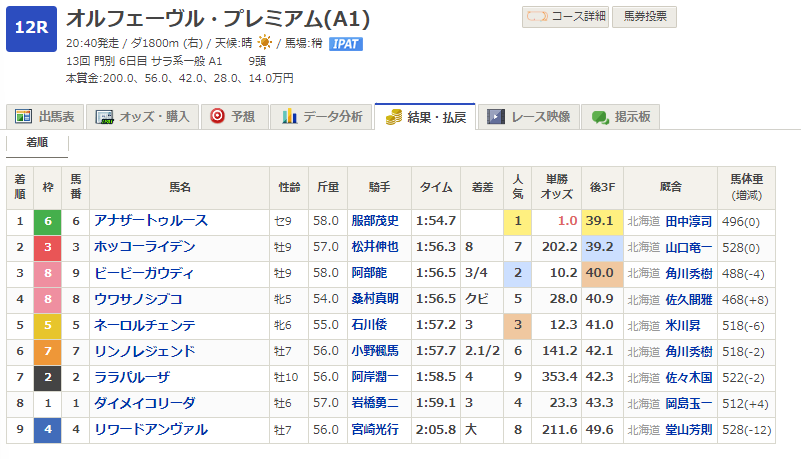Open the レース映像 tab
This screenshot has height=459, width=801.
pos(528,117)
